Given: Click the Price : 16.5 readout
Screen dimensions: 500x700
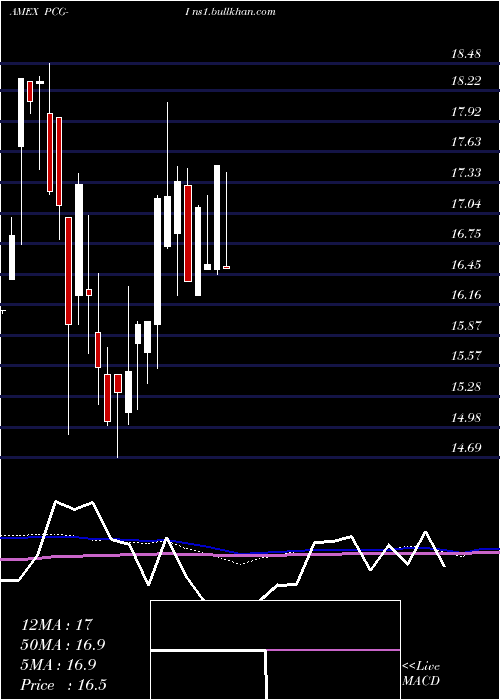Looking at the screenshot, I should tap(63, 685).
